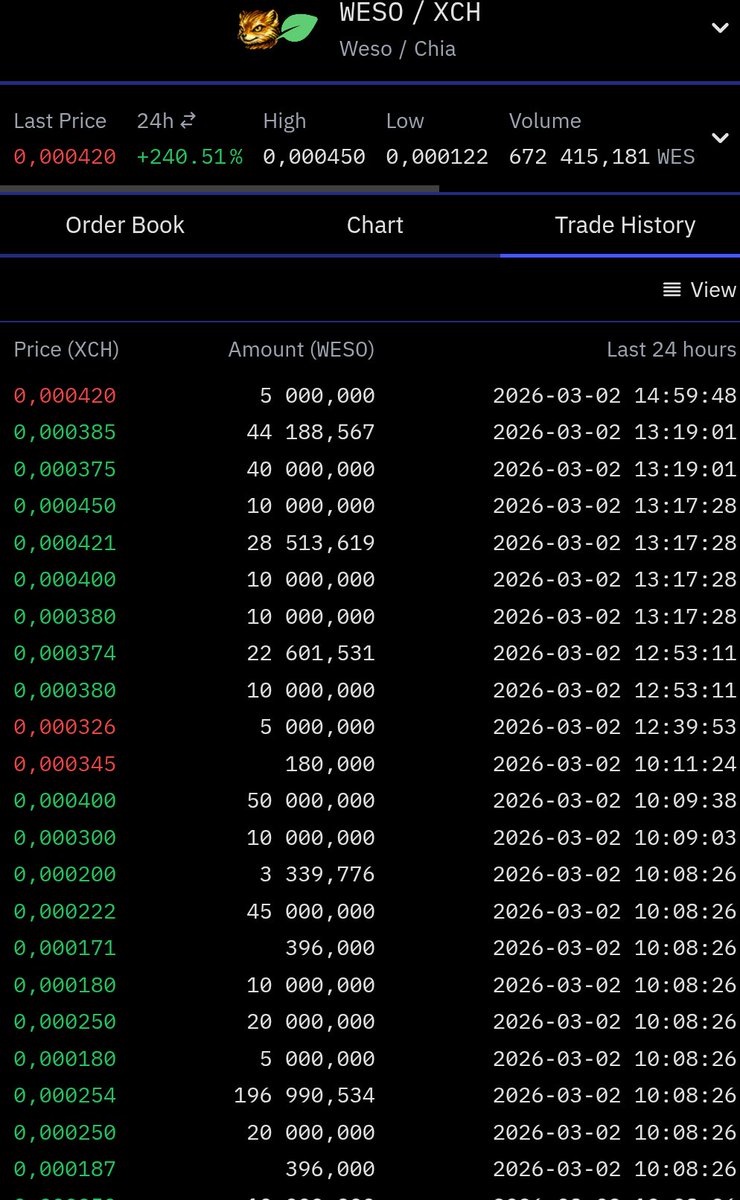Viewport: 740px width, 1200px height.
Task: Select the Trade History tab
Action: 625,225
